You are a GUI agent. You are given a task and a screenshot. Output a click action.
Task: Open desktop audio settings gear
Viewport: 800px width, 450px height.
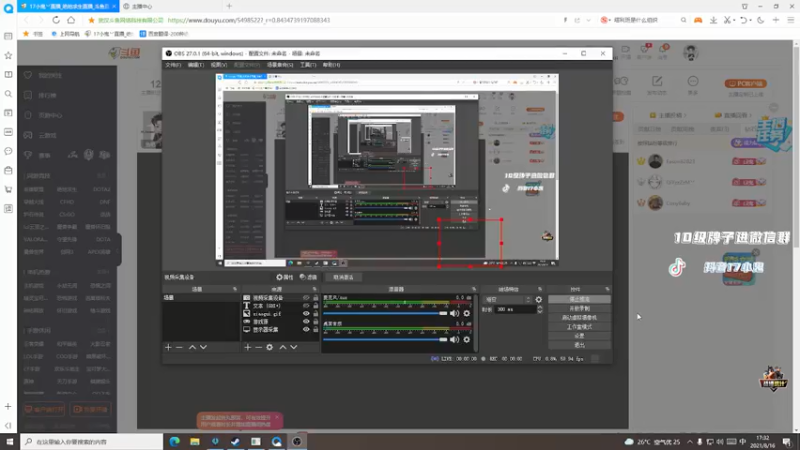[466, 339]
